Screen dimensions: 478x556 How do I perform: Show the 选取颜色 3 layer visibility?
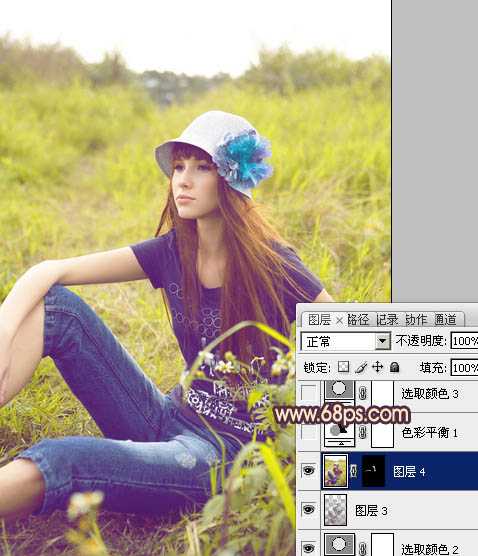[x=309, y=393]
